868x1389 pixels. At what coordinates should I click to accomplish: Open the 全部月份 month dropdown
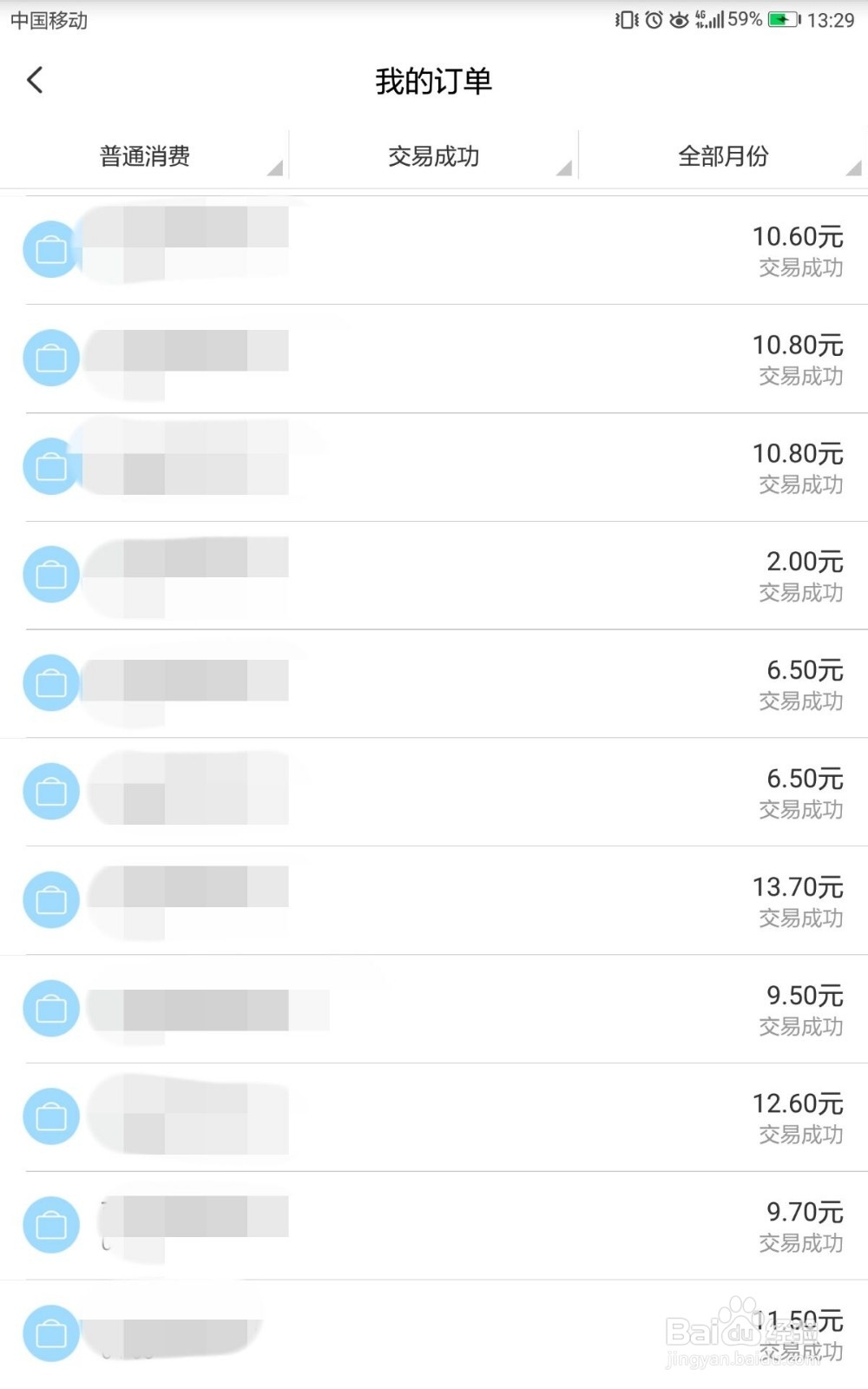pos(723,156)
